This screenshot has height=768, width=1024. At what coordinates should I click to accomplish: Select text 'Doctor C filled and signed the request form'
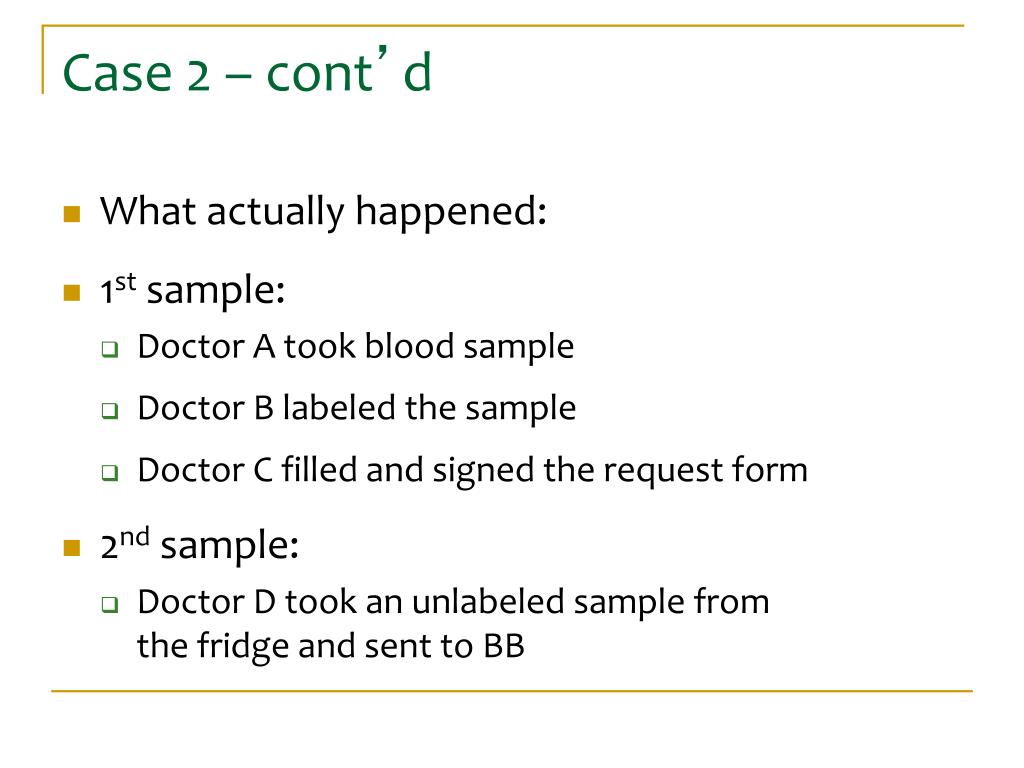[x=473, y=470]
